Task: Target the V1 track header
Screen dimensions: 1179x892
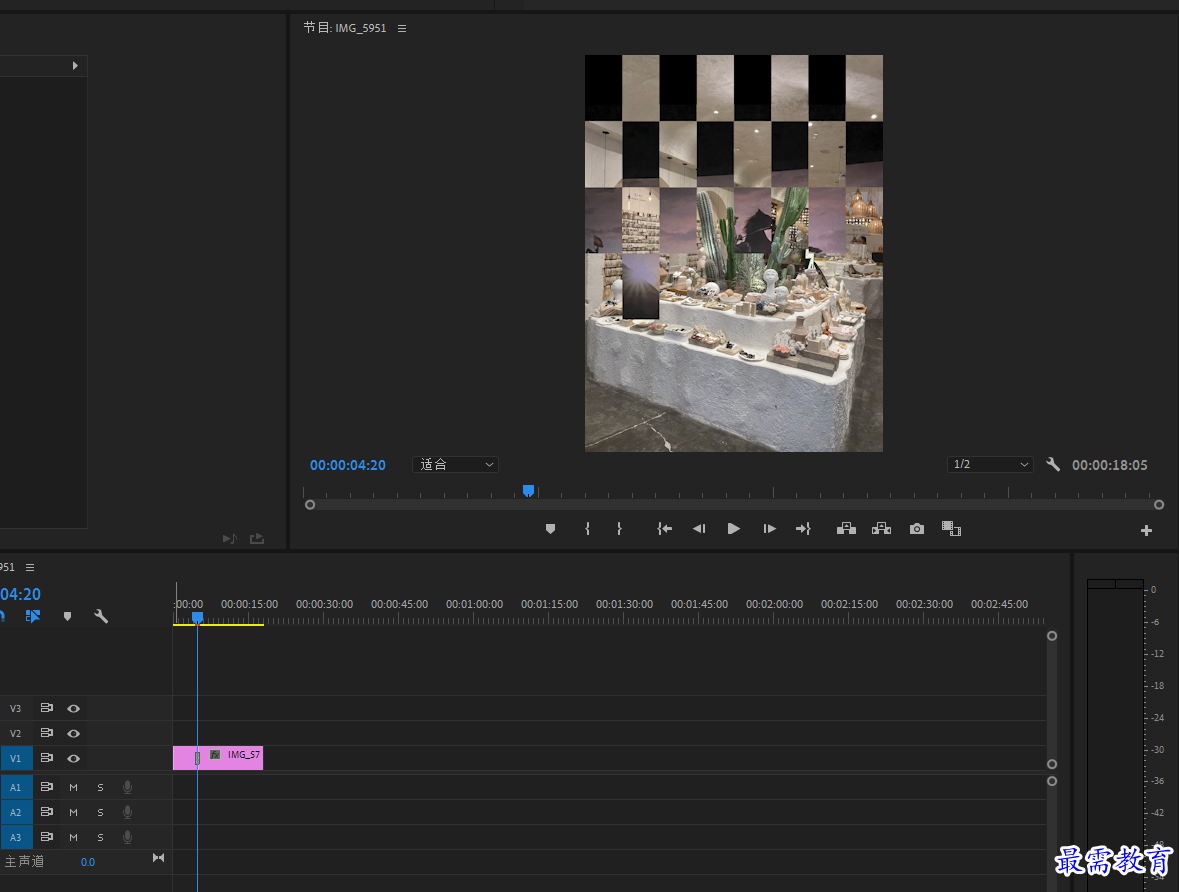Action: point(16,758)
